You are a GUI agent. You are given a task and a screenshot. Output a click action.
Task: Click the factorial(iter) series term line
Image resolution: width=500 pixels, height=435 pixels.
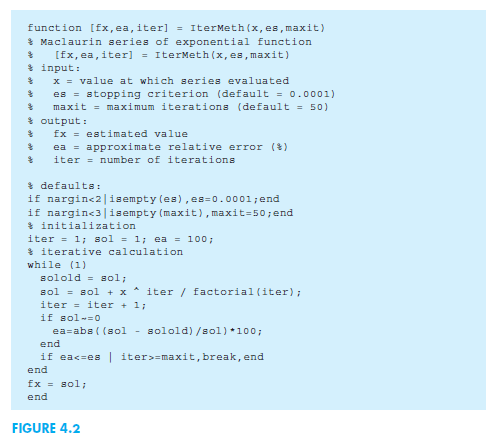171,292
